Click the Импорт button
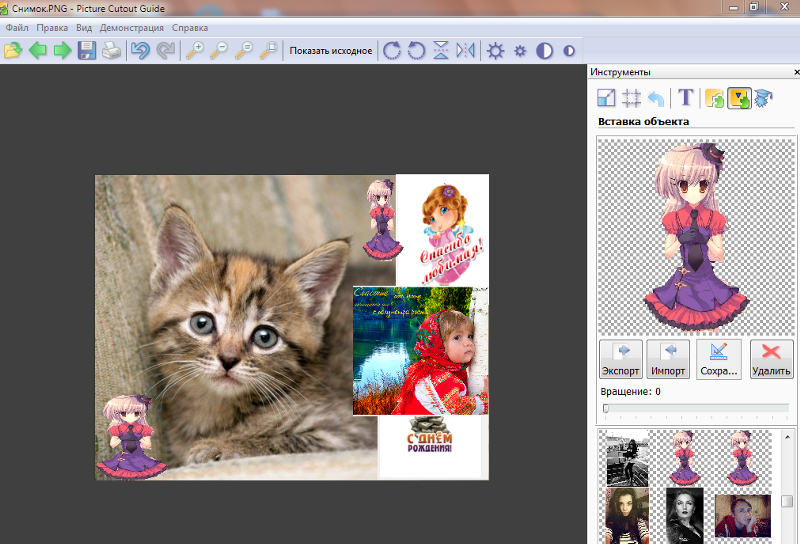Viewport: 800px width, 544px height. 668,359
